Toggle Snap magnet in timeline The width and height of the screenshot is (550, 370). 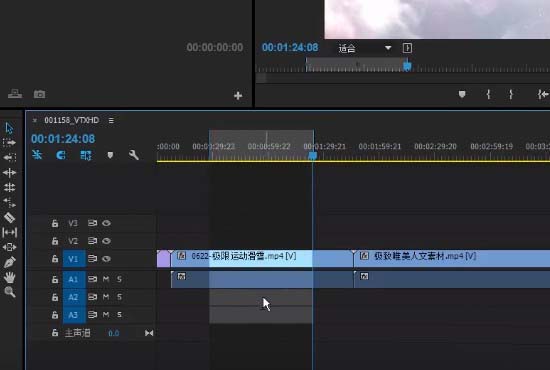[x=61, y=155]
